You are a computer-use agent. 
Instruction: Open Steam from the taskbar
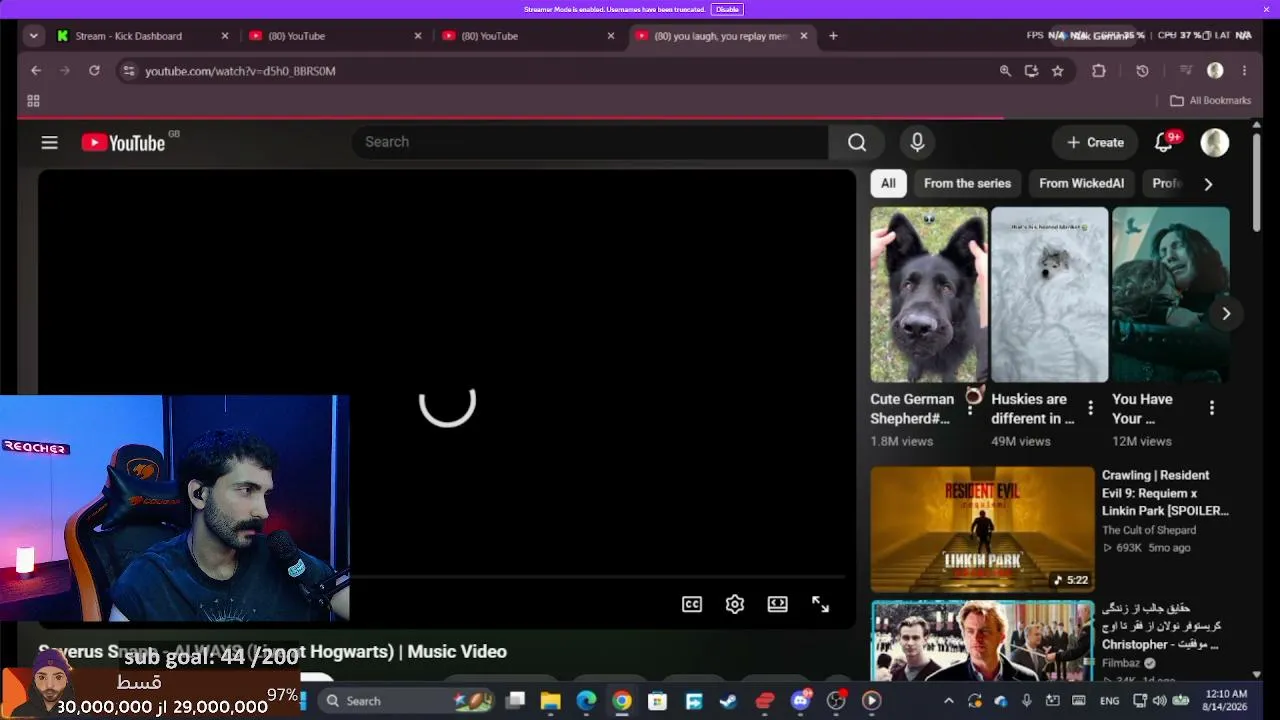coord(728,701)
